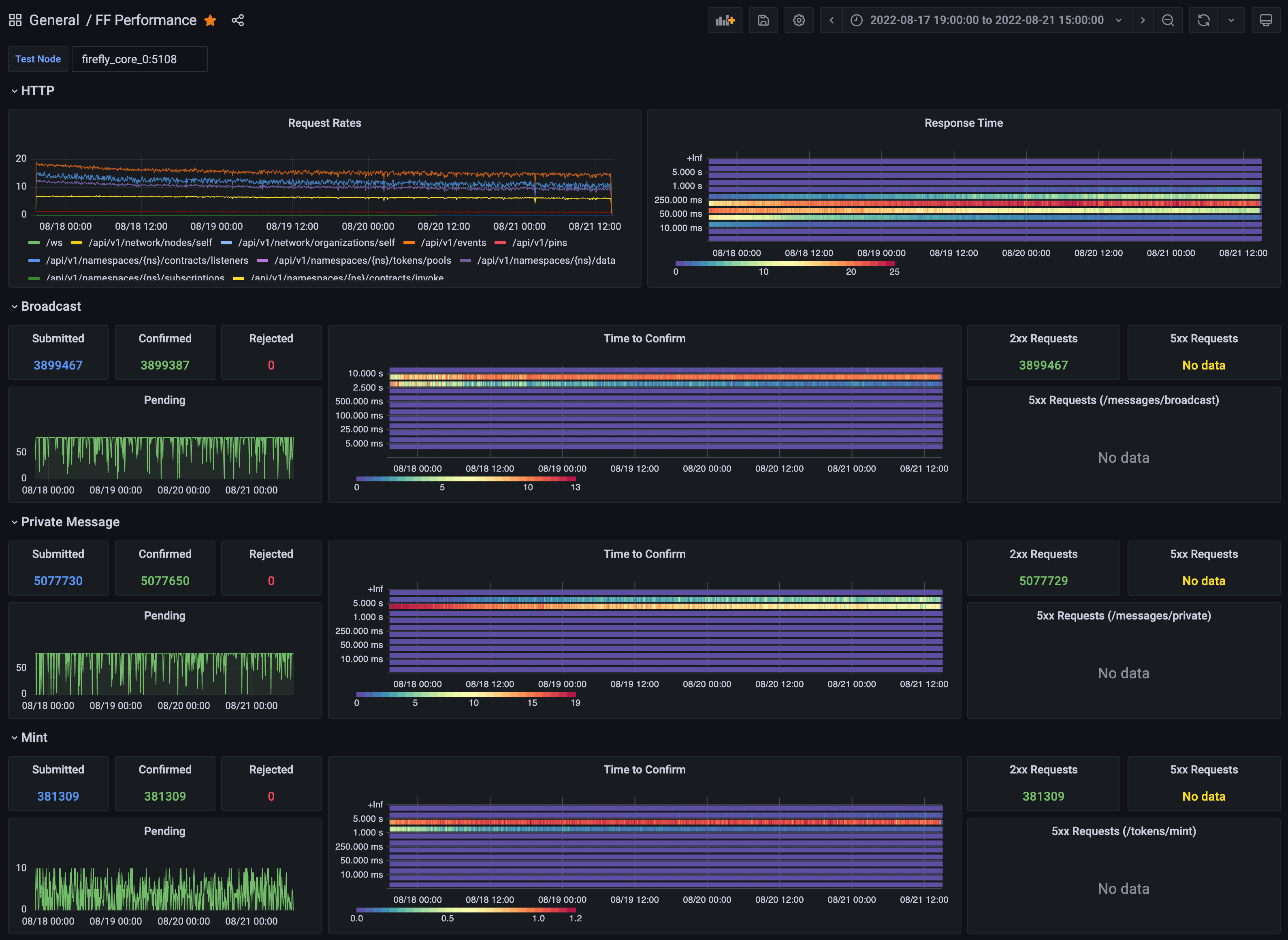This screenshot has width=1288, height=940.
Task: Open the Mint Pending panel title
Action: click(164, 831)
